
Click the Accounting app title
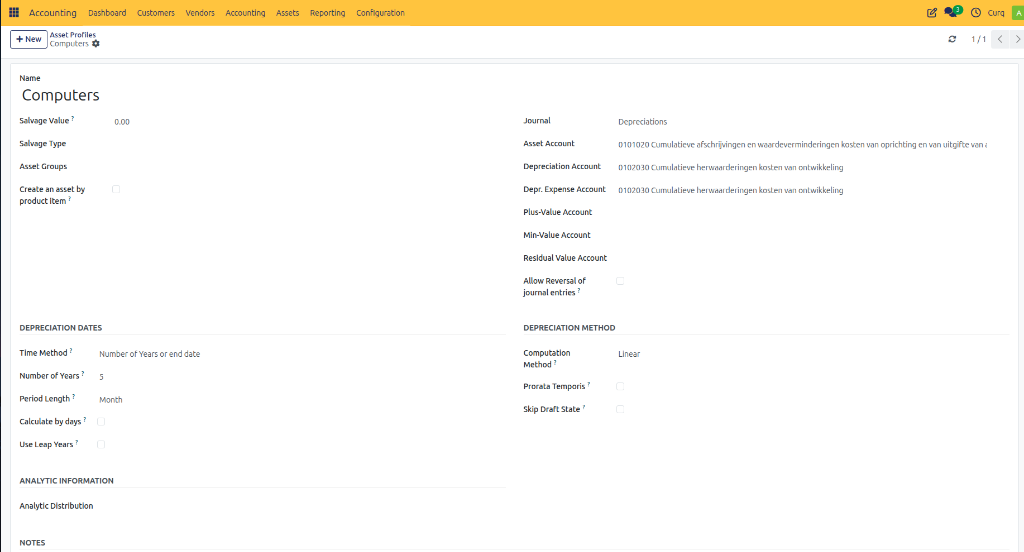click(x=53, y=12)
